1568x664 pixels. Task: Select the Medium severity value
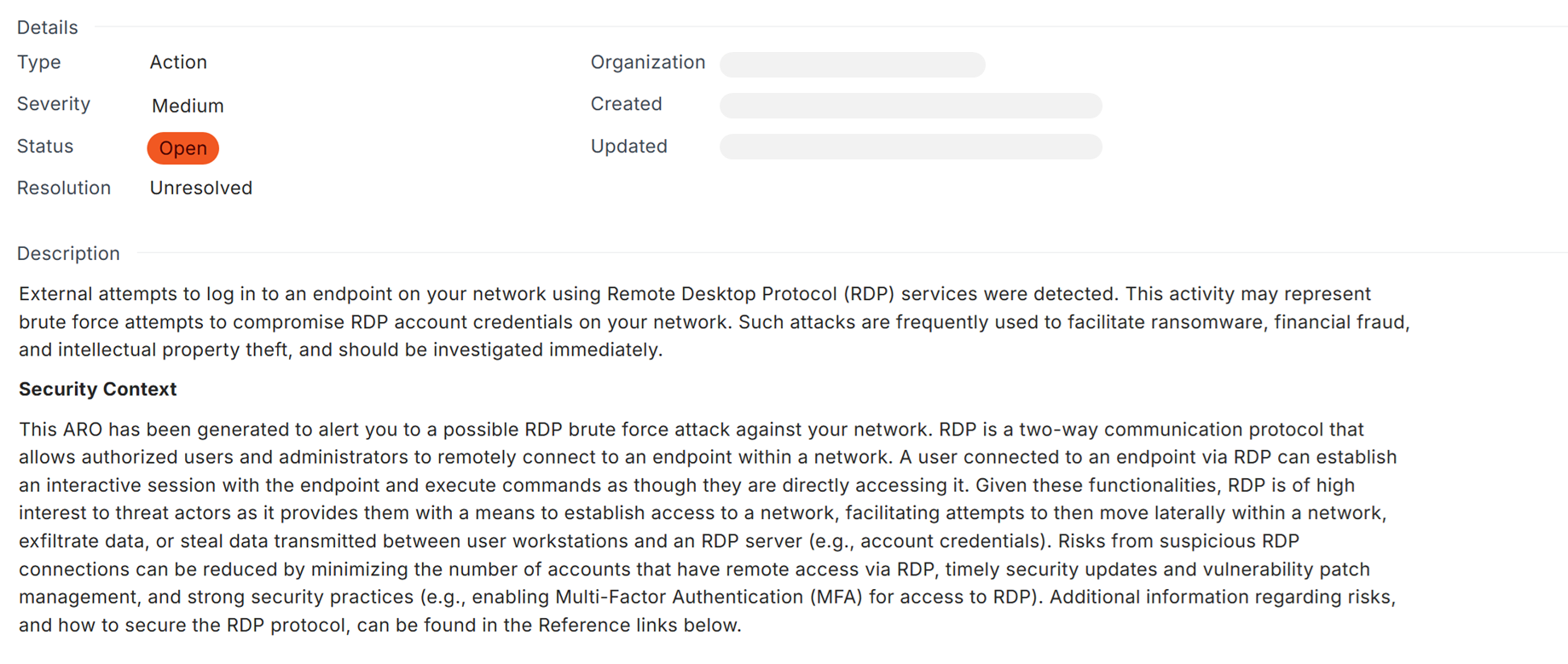[x=188, y=106]
